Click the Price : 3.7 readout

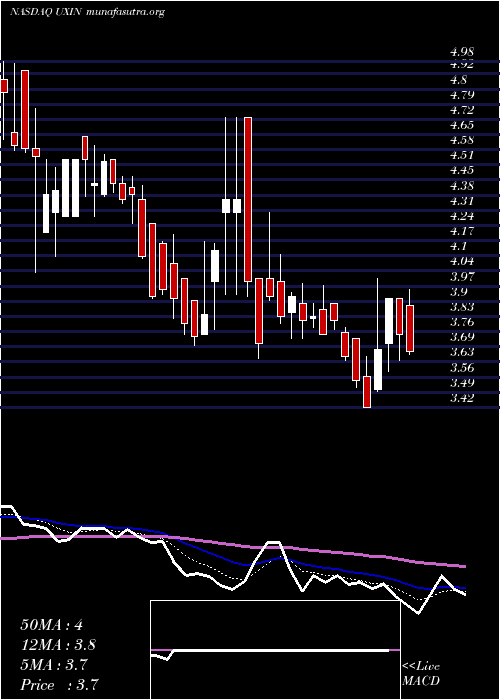tap(59, 684)
